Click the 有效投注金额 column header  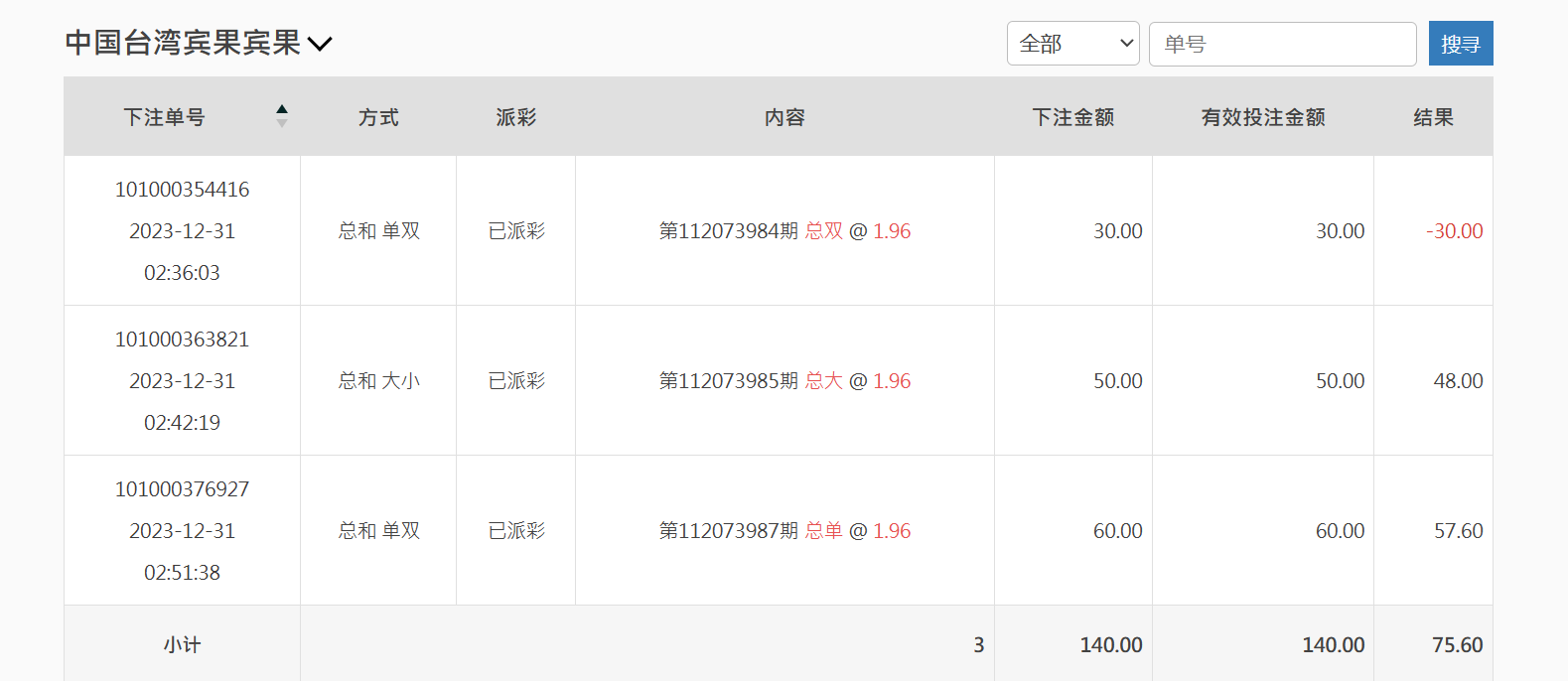pyautogui.click(x=1263, y=117)
